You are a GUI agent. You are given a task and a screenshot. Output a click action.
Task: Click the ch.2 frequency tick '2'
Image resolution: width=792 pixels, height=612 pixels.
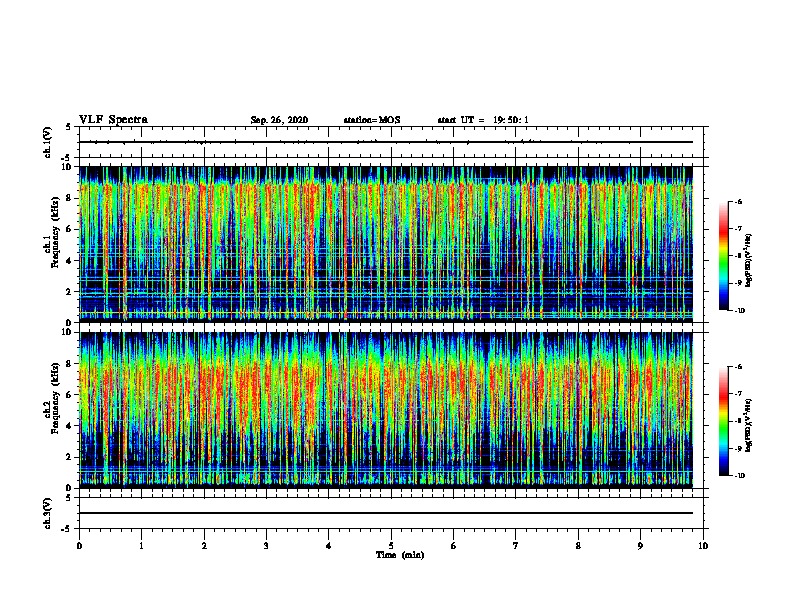pos(70,457)
